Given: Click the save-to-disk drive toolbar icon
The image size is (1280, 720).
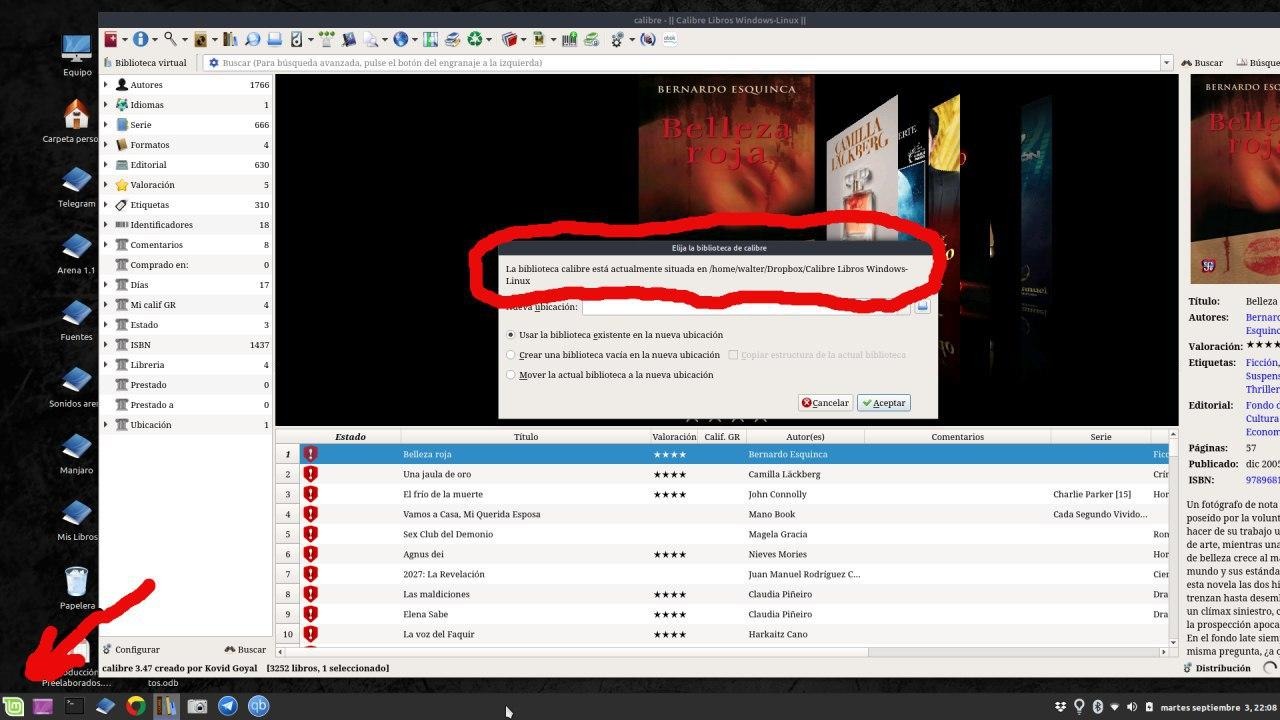Looking at the screenshot, I should (x=274, y=39).
